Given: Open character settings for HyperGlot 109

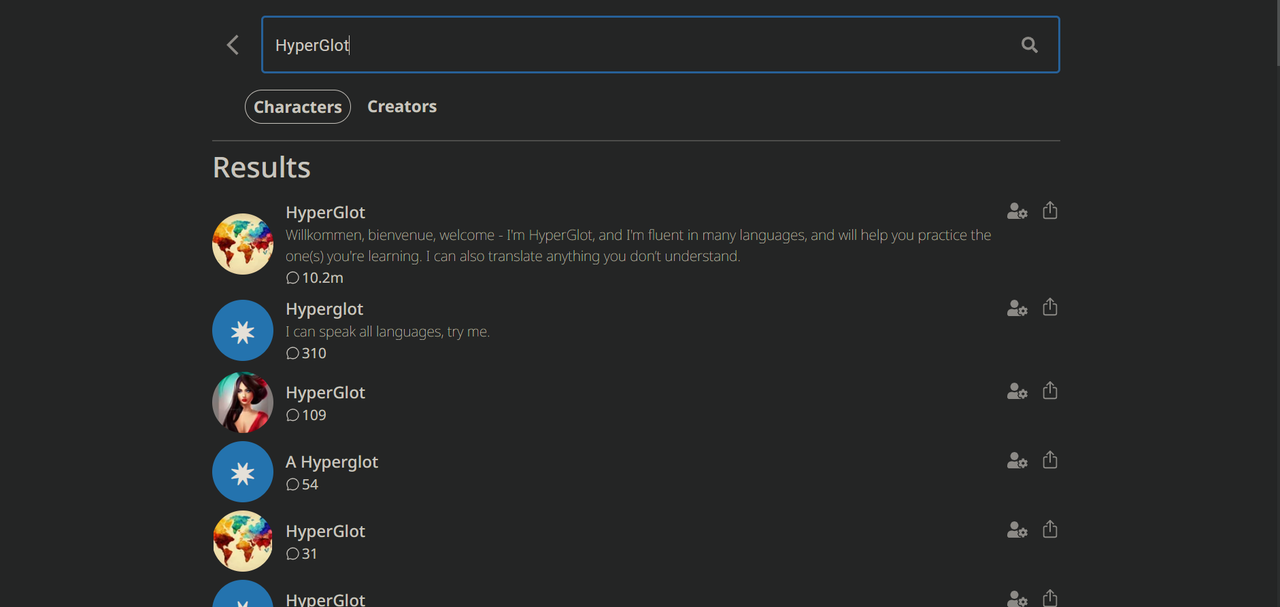Looking at the screenshot, I should [x=1017, y=391].
